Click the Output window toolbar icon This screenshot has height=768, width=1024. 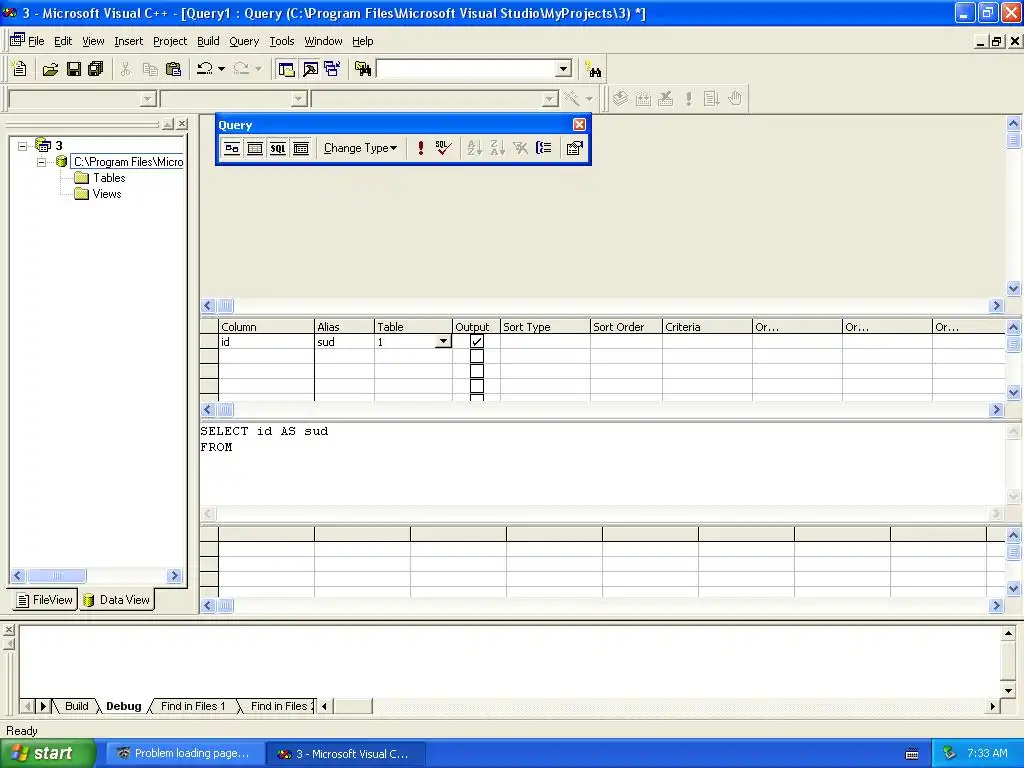(x=310, y=69)
